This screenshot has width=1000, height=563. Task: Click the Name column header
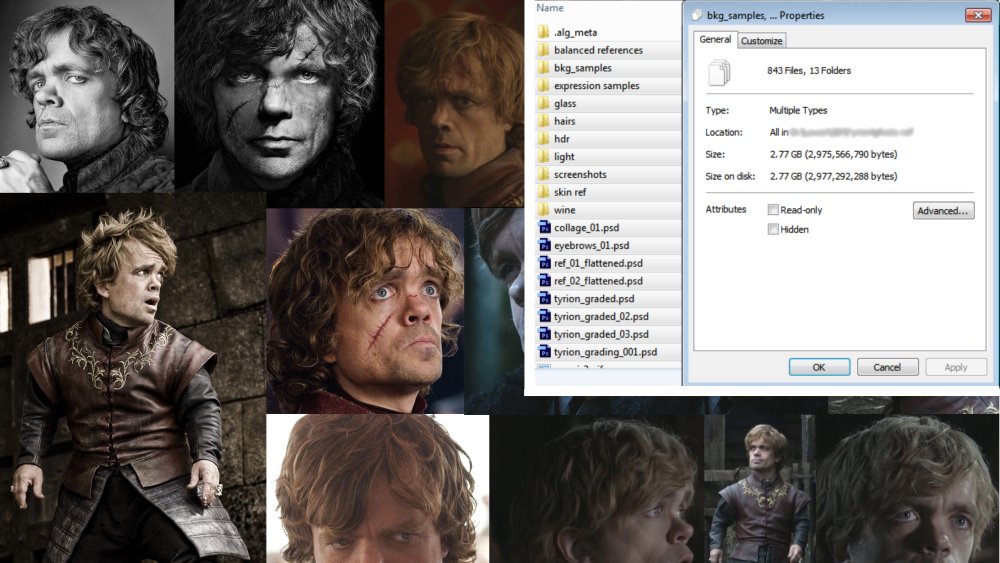tap(550, 8)
